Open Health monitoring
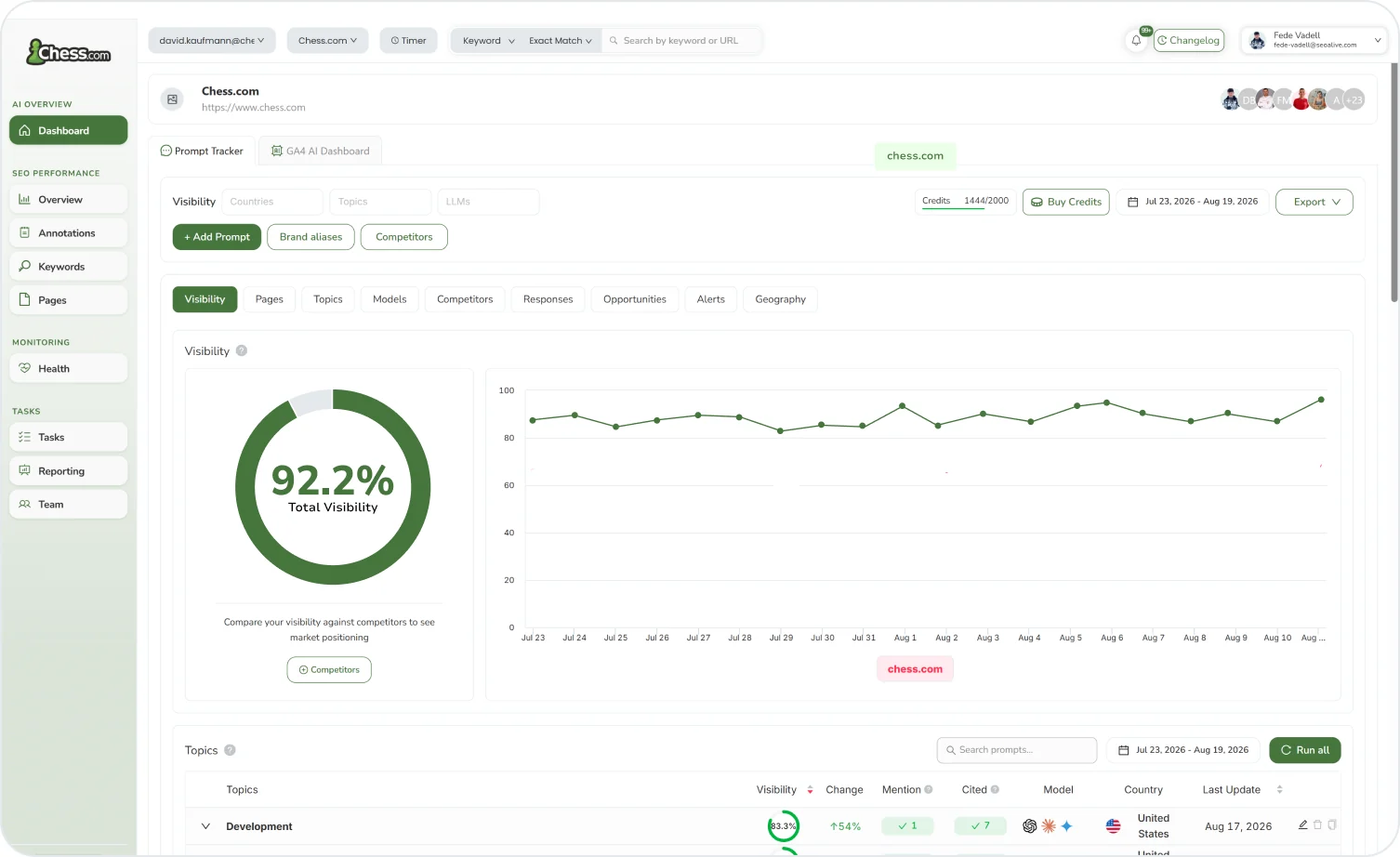1400x857 pixels. click(69, 369)
